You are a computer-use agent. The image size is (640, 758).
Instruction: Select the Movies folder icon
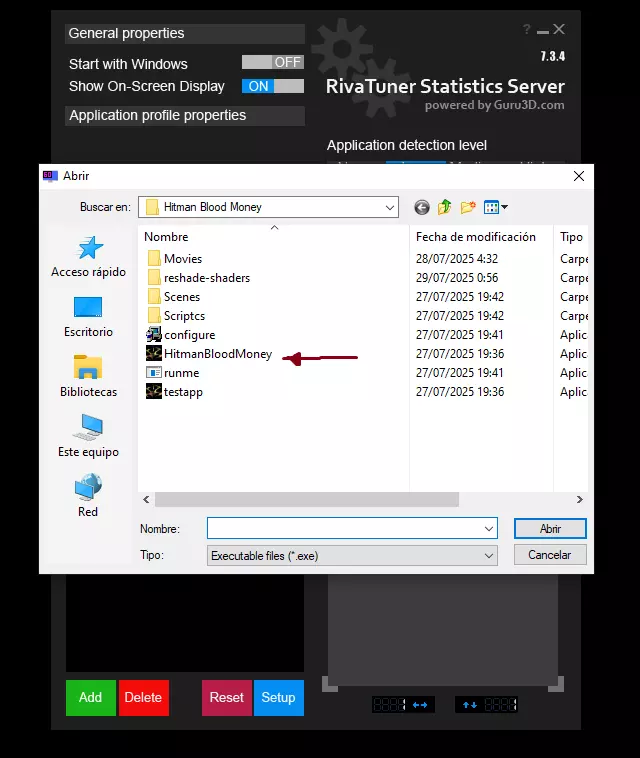(x=154, y=259)
